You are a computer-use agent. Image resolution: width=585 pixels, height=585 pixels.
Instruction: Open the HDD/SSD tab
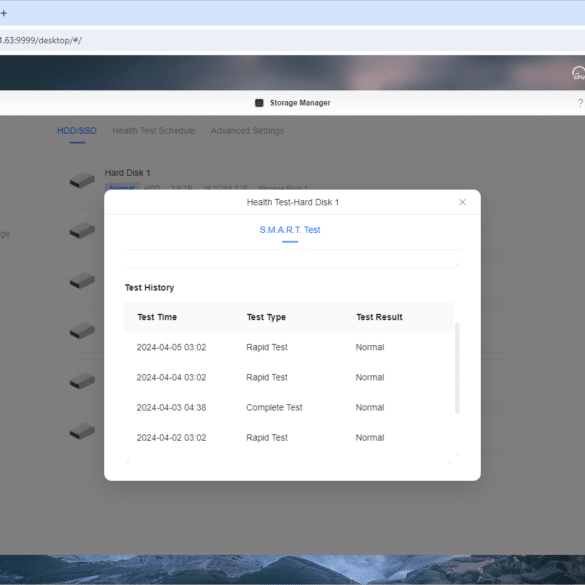pyautogui.click(x=77, y=131)
